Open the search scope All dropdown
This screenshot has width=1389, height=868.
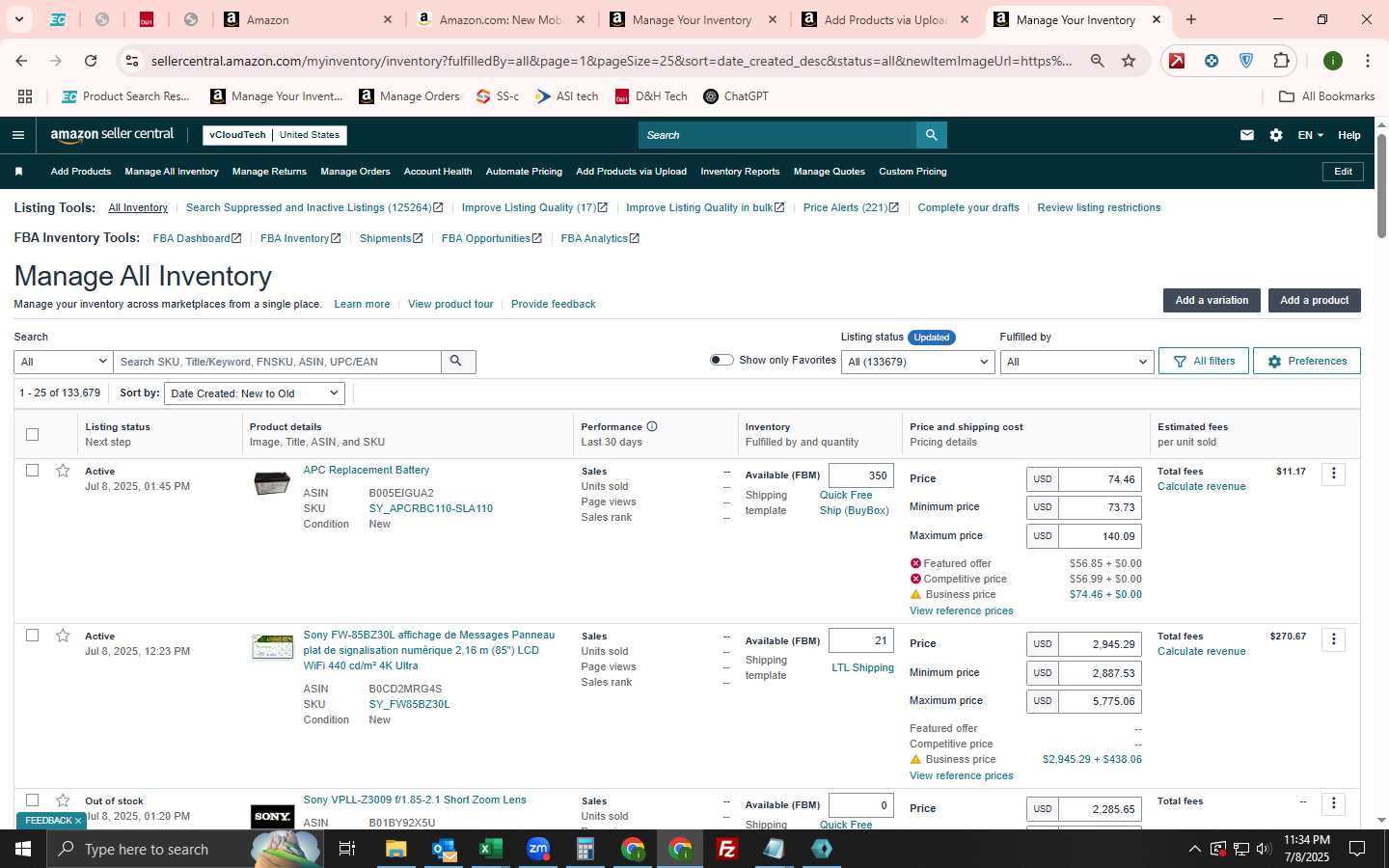64,362
